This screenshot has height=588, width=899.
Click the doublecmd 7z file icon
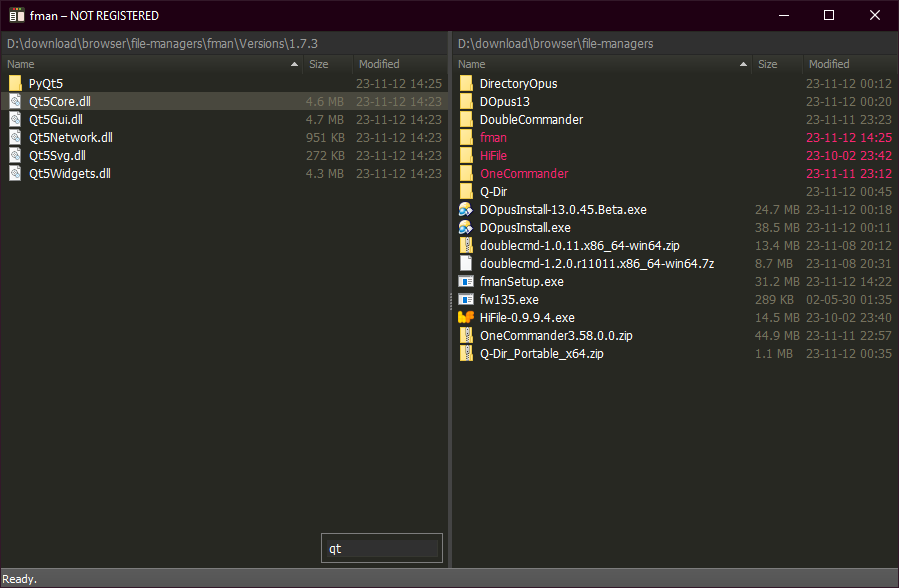[x=465, y=264]
